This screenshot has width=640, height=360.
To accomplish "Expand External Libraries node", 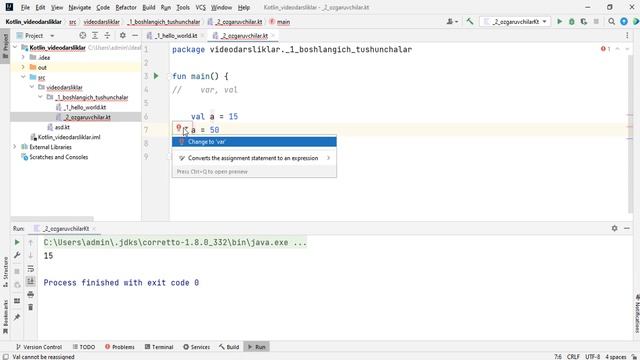I will pyautogui.click(x=16, y=147).
